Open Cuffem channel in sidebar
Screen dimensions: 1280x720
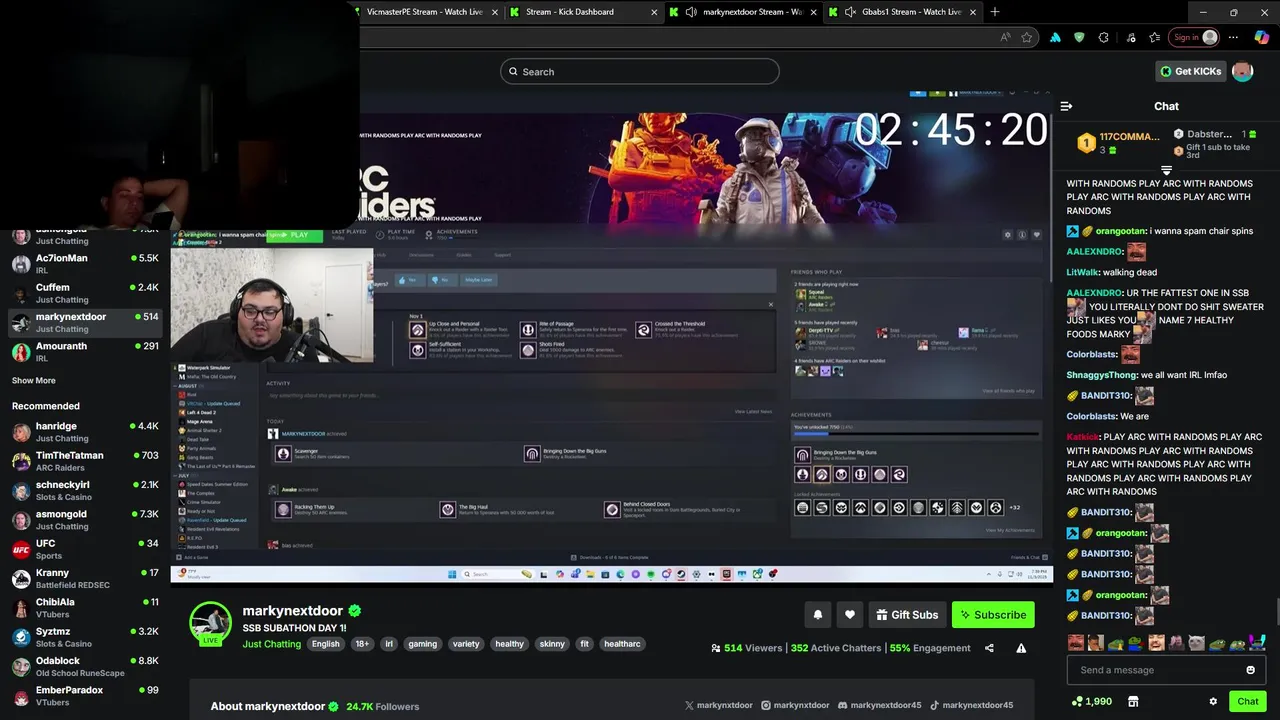coord(85,293)
